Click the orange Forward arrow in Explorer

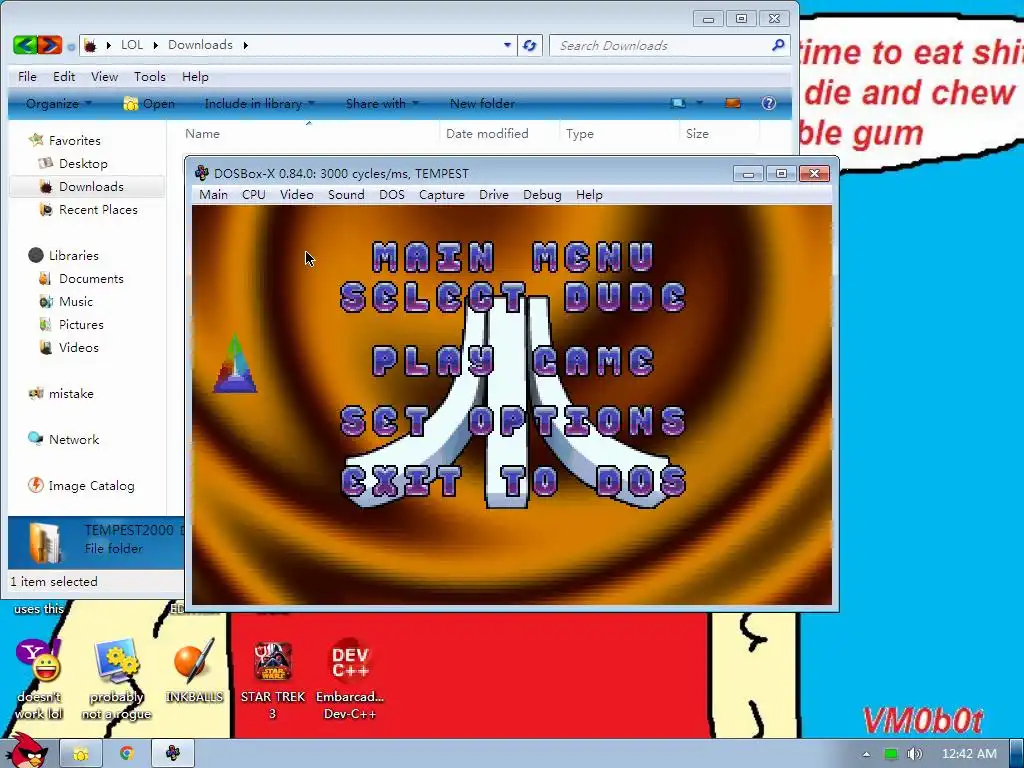(x=50, y=45)
